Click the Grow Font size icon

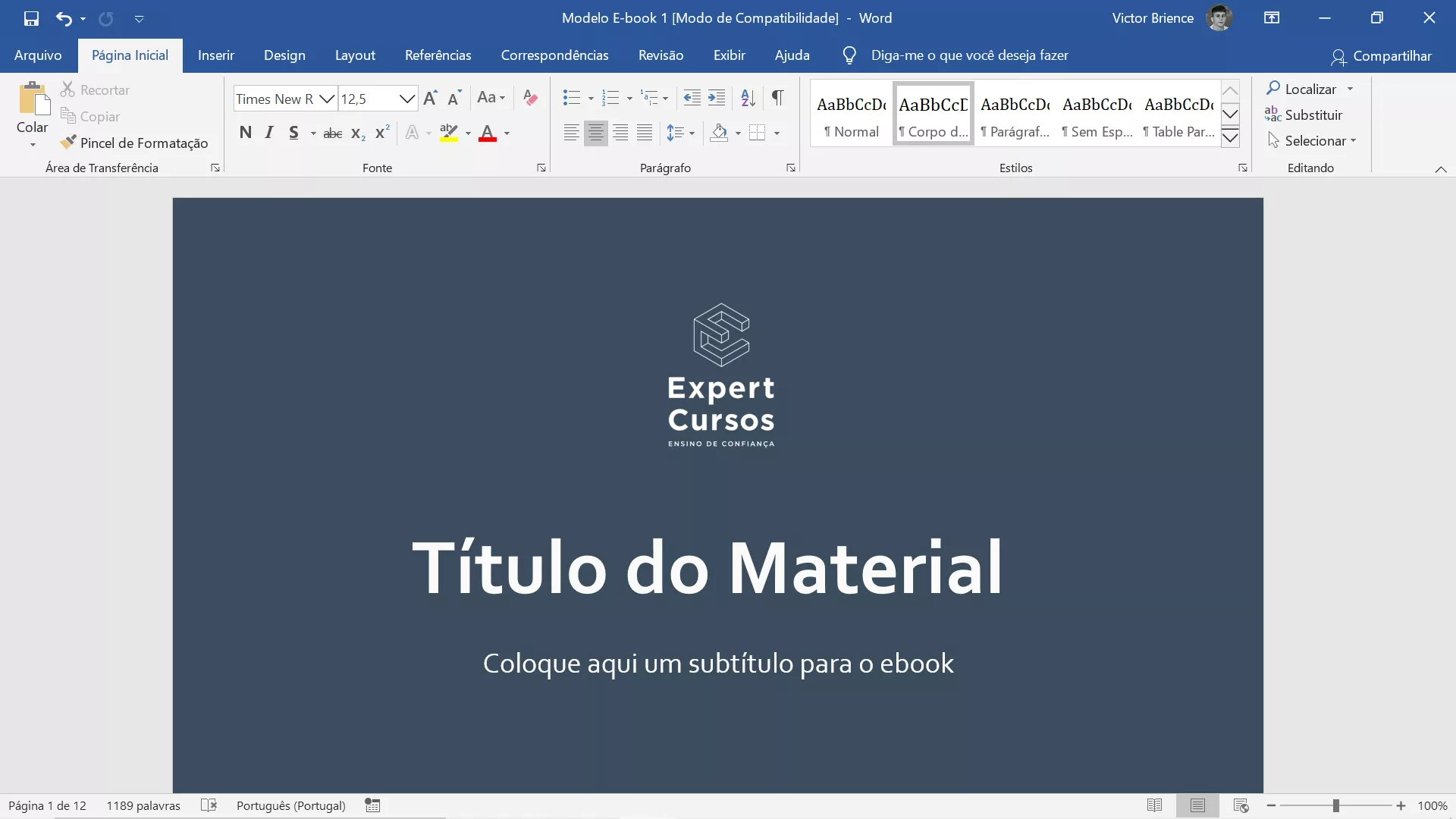tap(430, 98)
